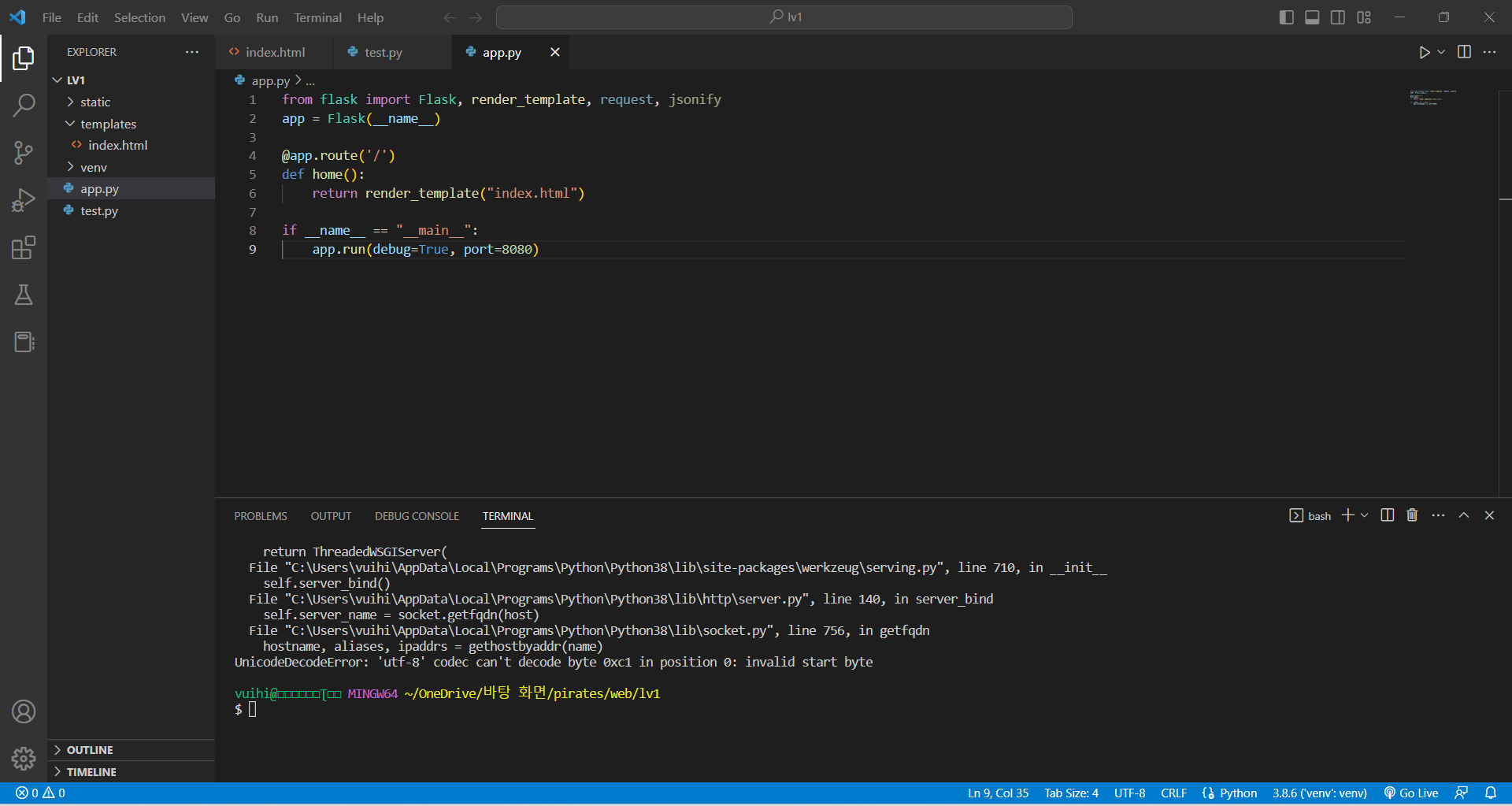Toggle Primary Side Bar visibility
Viewport: 1512px width, 806px height.
click(1287, 17)
